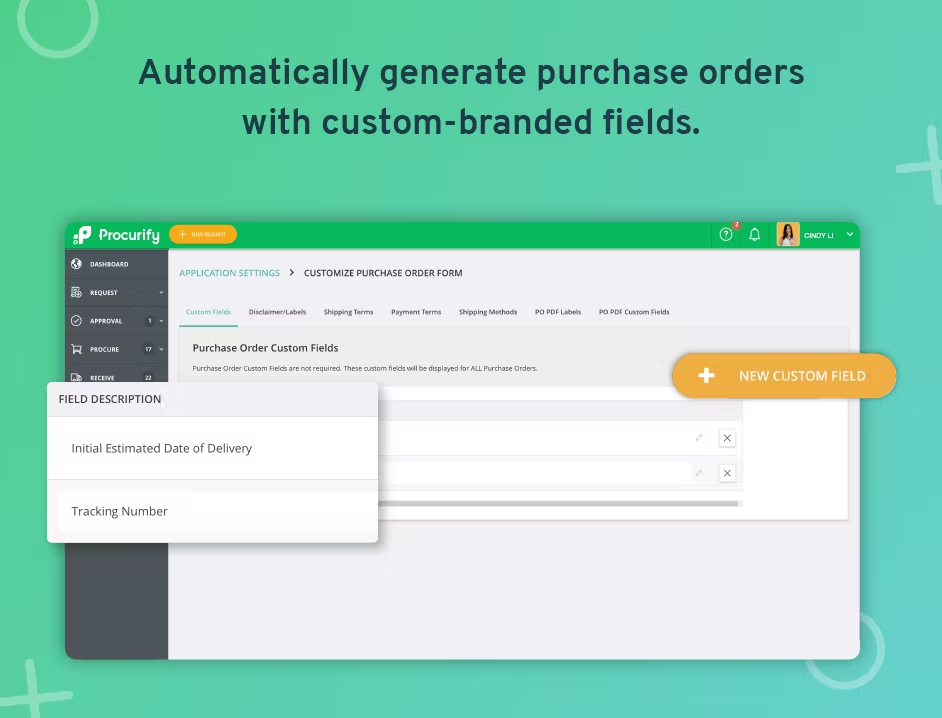Delete the first custom field row

(727, 438)
